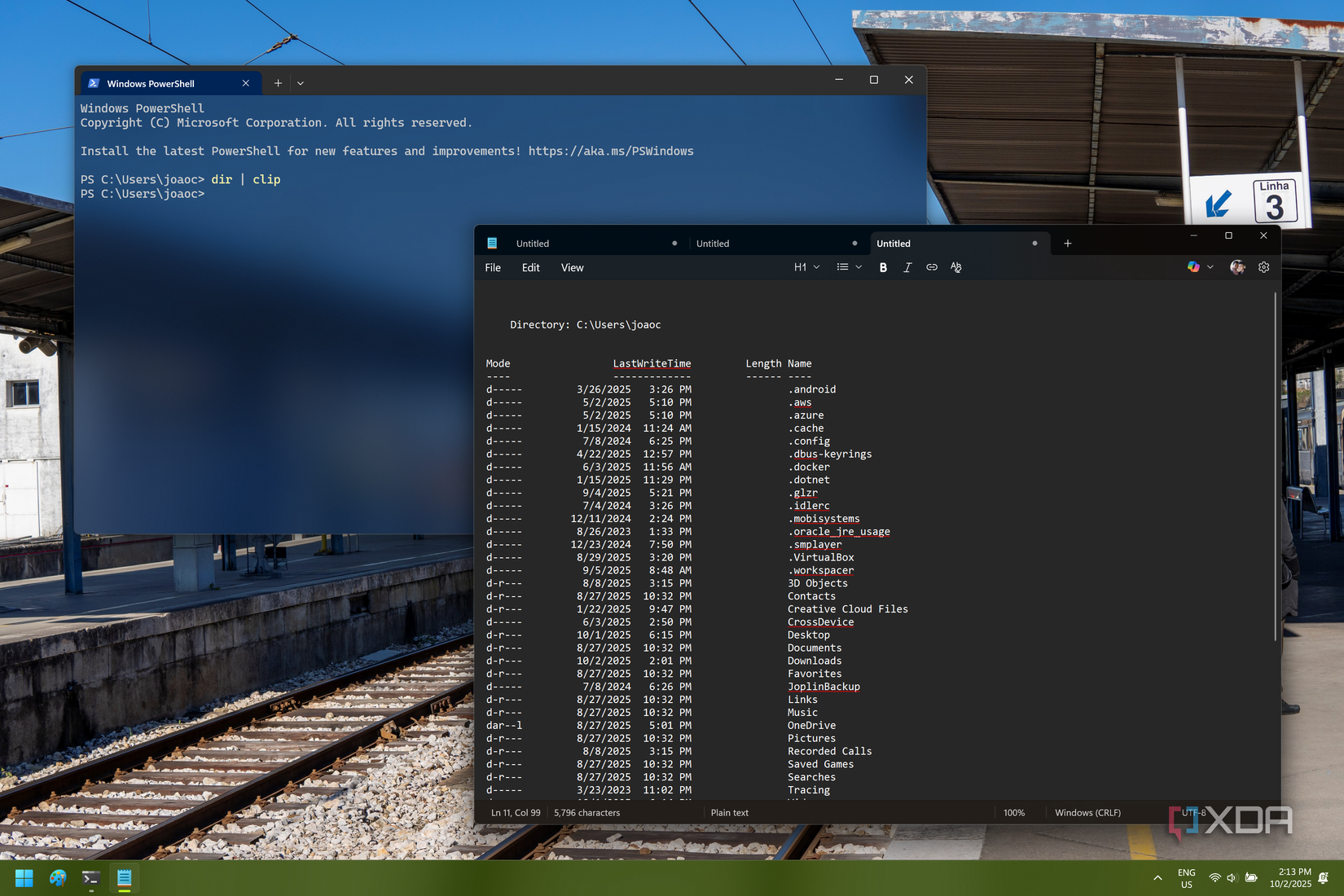Create a new Notepad tab with the plus button
This screenshot has width=1344, height=896.
1067,243
